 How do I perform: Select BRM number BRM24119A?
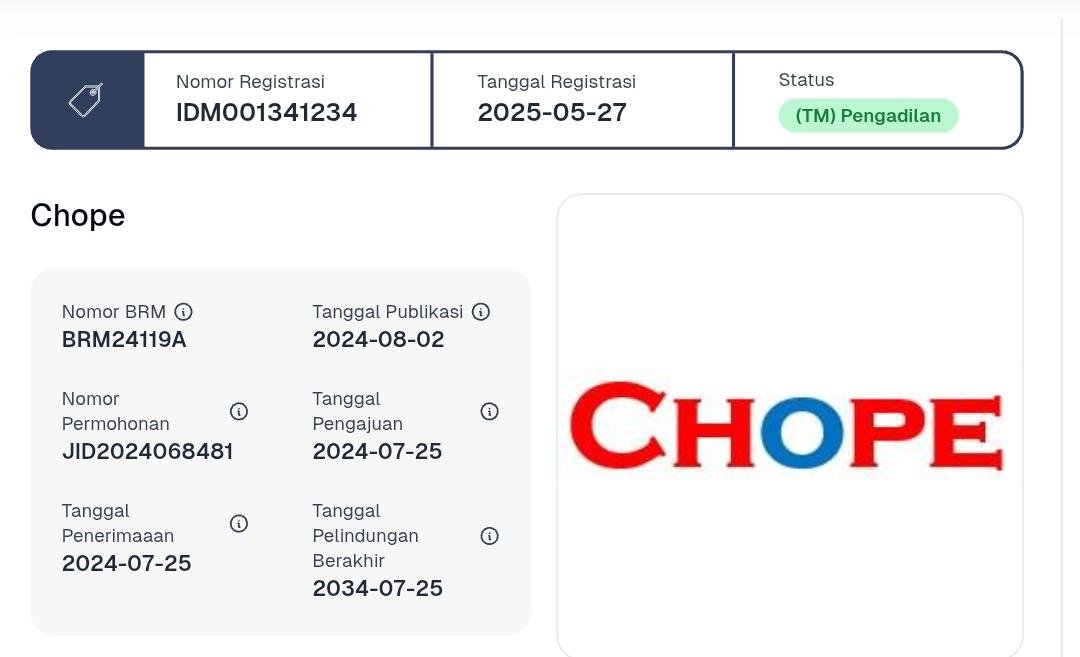click(124, 340)
